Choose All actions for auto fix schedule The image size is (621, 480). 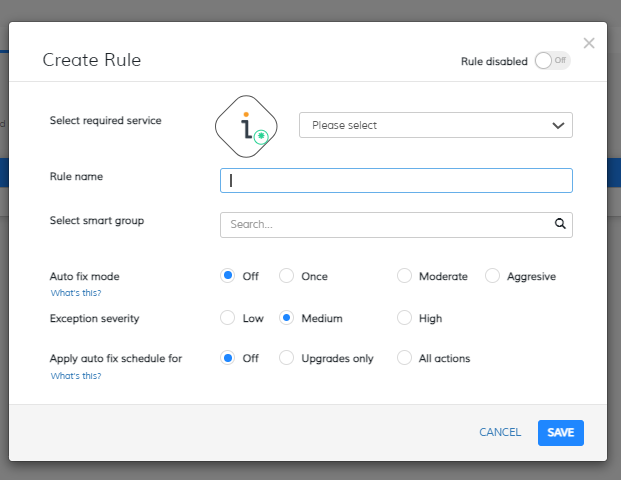pyautogui.click(x=404, y=358)
